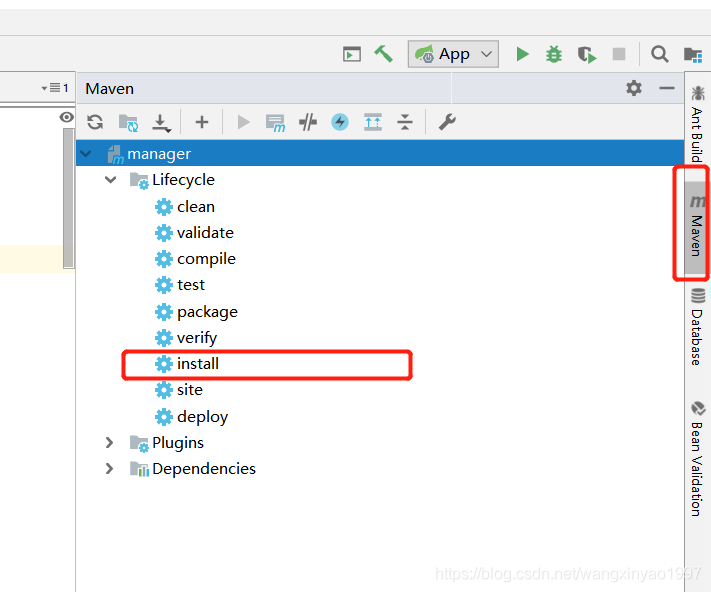Expand the Plugins node

(x=109, y=442)
